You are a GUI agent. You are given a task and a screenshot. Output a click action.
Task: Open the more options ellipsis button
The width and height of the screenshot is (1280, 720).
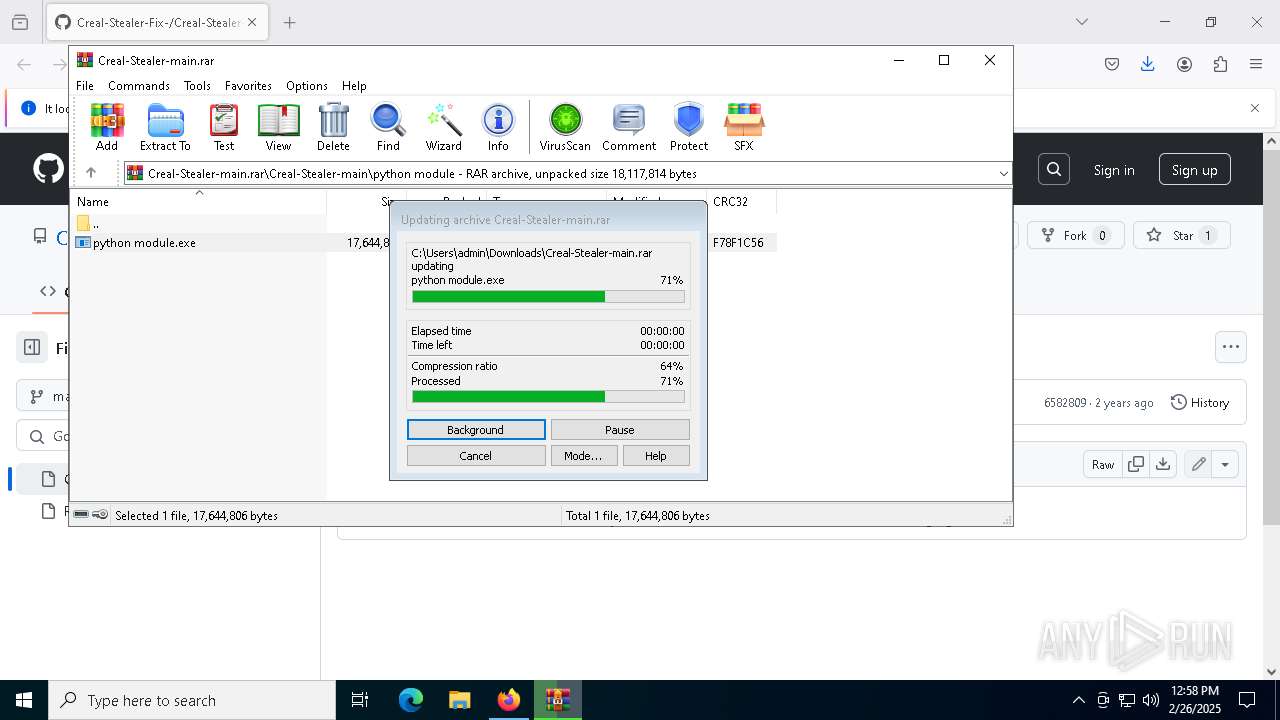click(1231, 347)
